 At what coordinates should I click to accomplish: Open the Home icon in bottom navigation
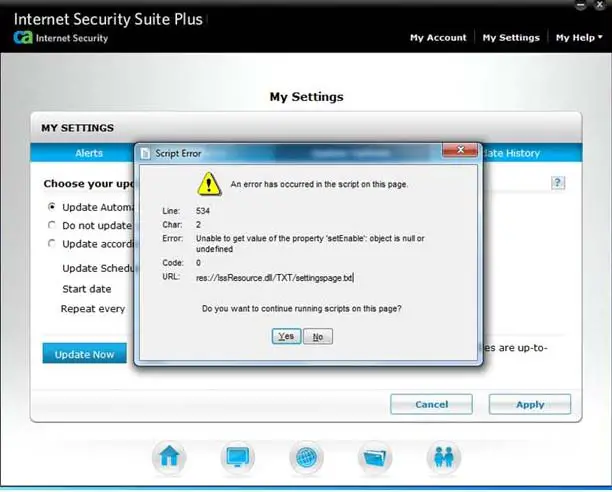coord(169,457)
